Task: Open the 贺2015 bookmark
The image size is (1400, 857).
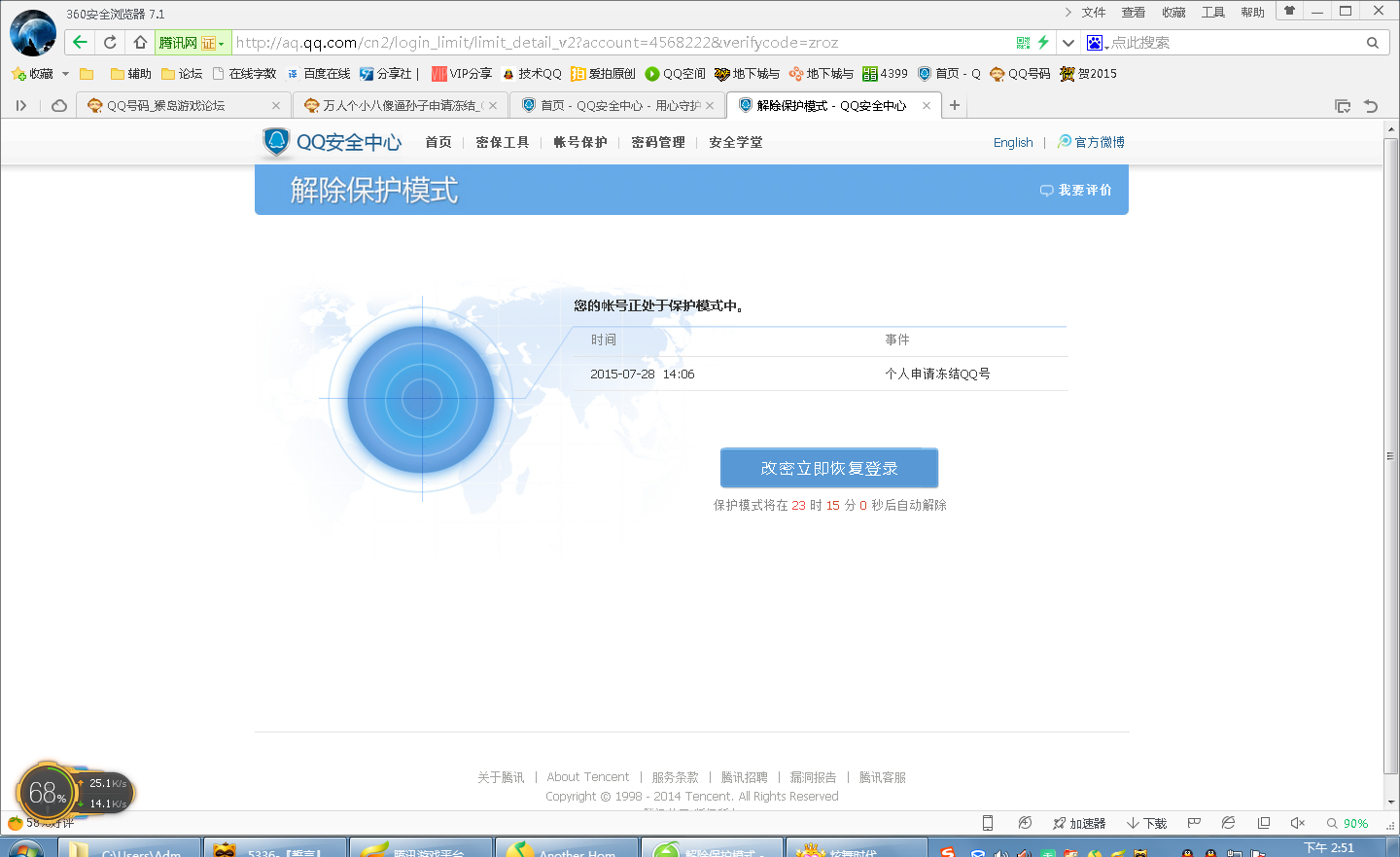Action: (1088, 74)
